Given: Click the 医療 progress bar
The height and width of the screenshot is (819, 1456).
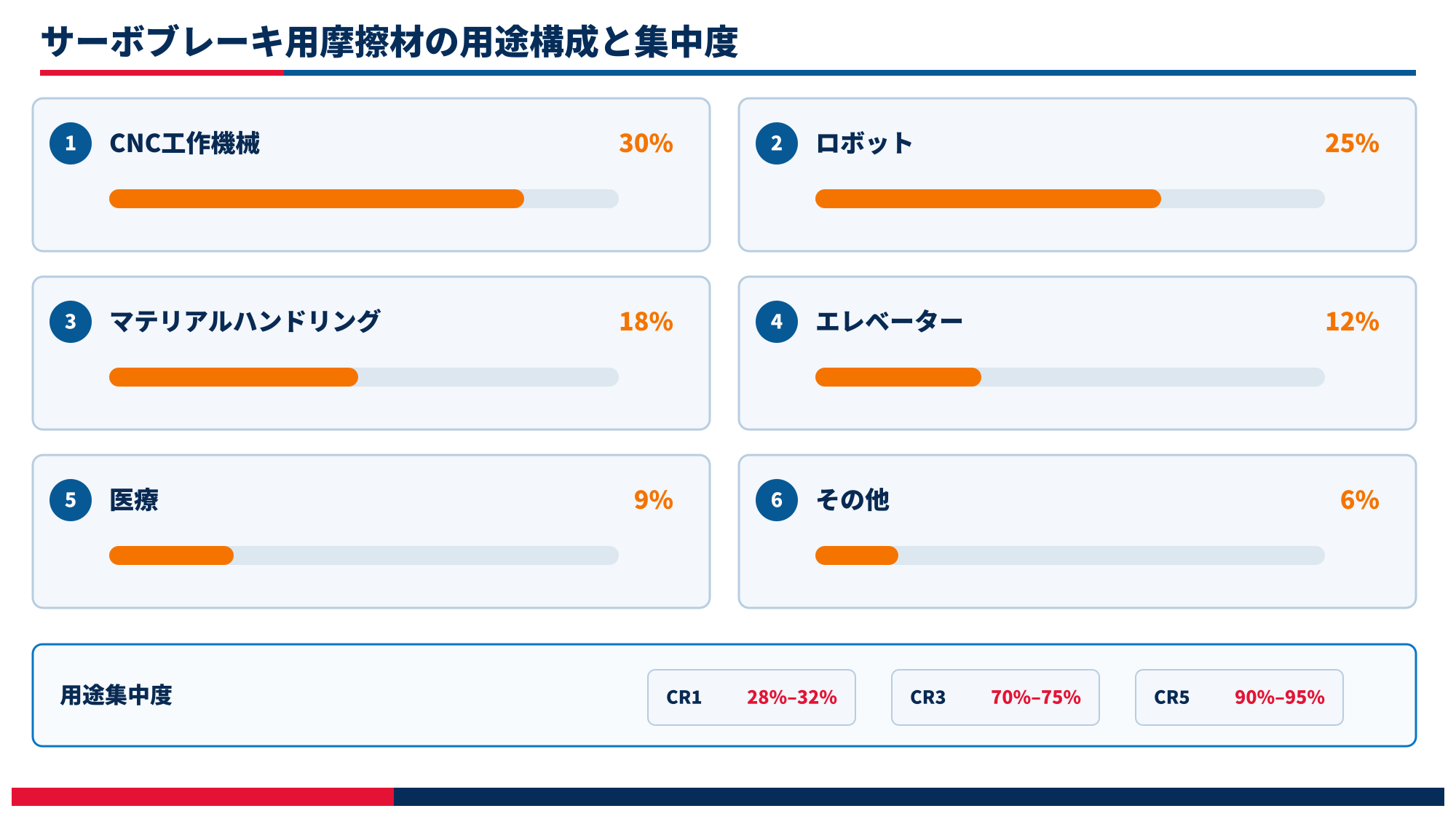Looking at the screenshot, I should pos(364,555).
